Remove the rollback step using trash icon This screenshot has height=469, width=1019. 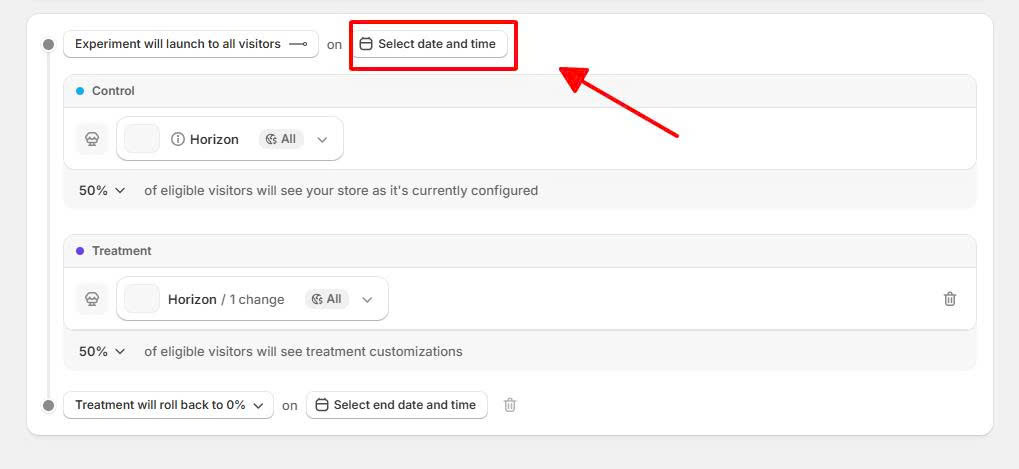[x=510, y=405]
